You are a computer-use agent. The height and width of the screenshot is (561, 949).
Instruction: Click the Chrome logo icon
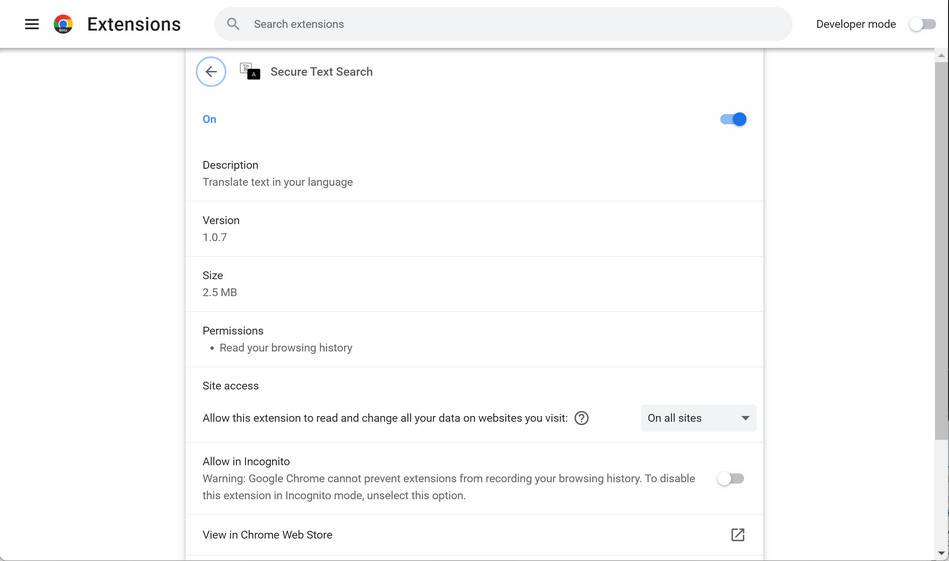[63, 24]
